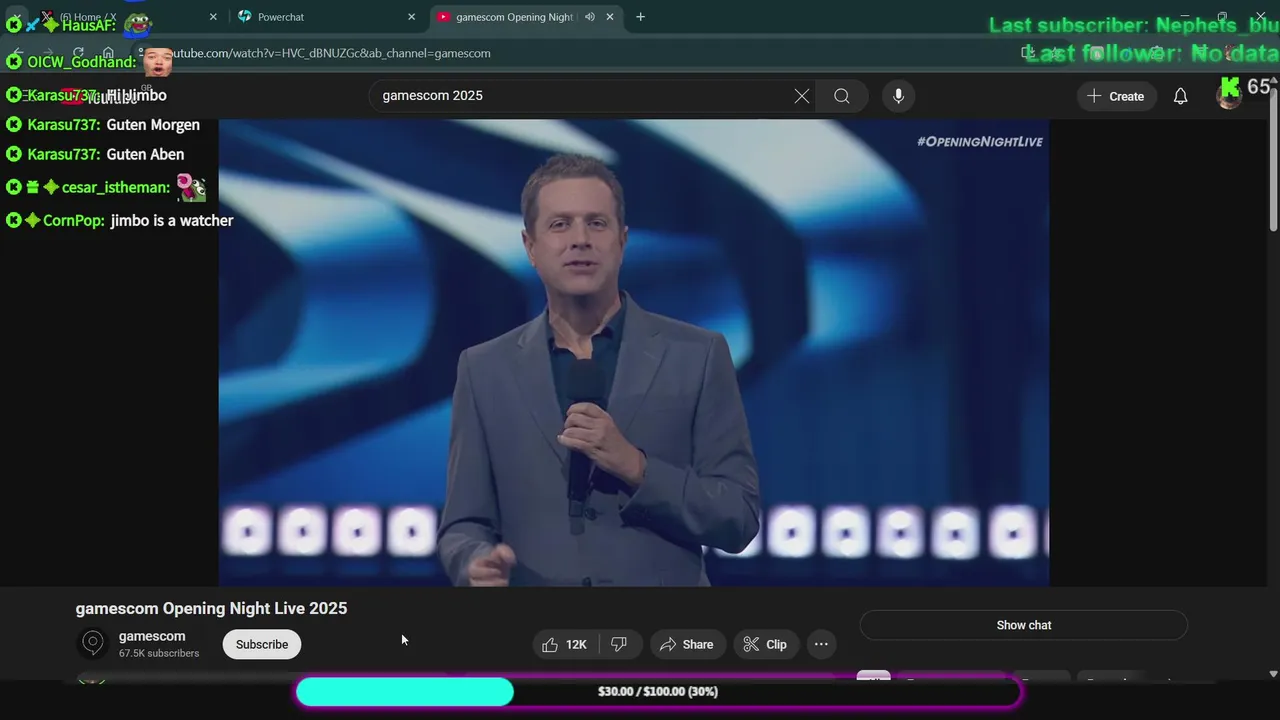The height and width of the screenshot is (720, 1280).
Task: Close the gamescom Opening Night tab
Action: tap(610, 17)
